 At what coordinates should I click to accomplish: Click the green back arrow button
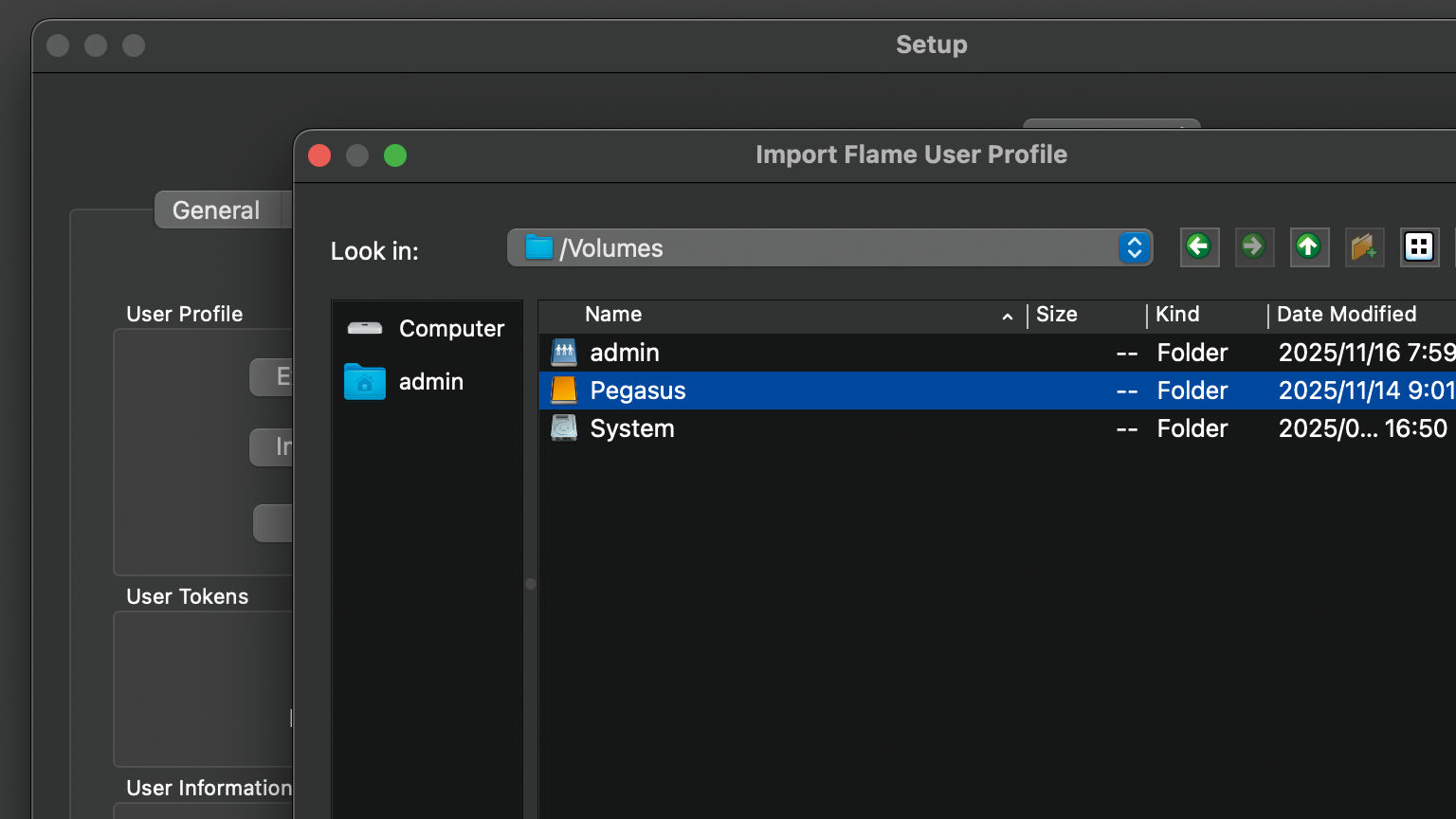pos(1199,247)
